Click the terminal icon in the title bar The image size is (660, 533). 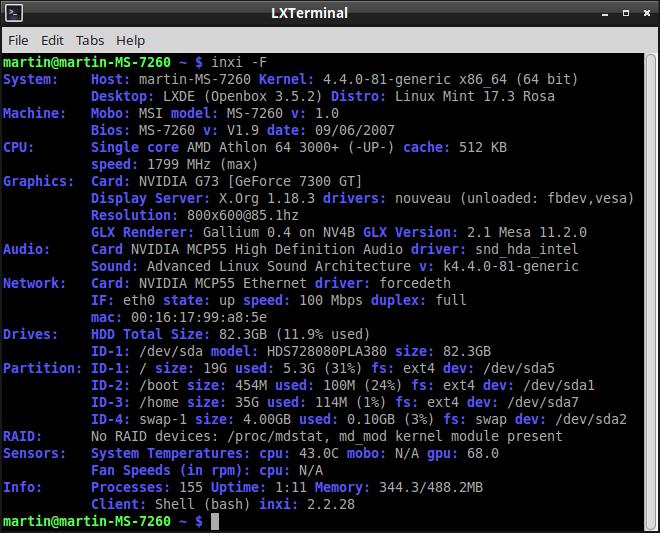pos(13,12)
